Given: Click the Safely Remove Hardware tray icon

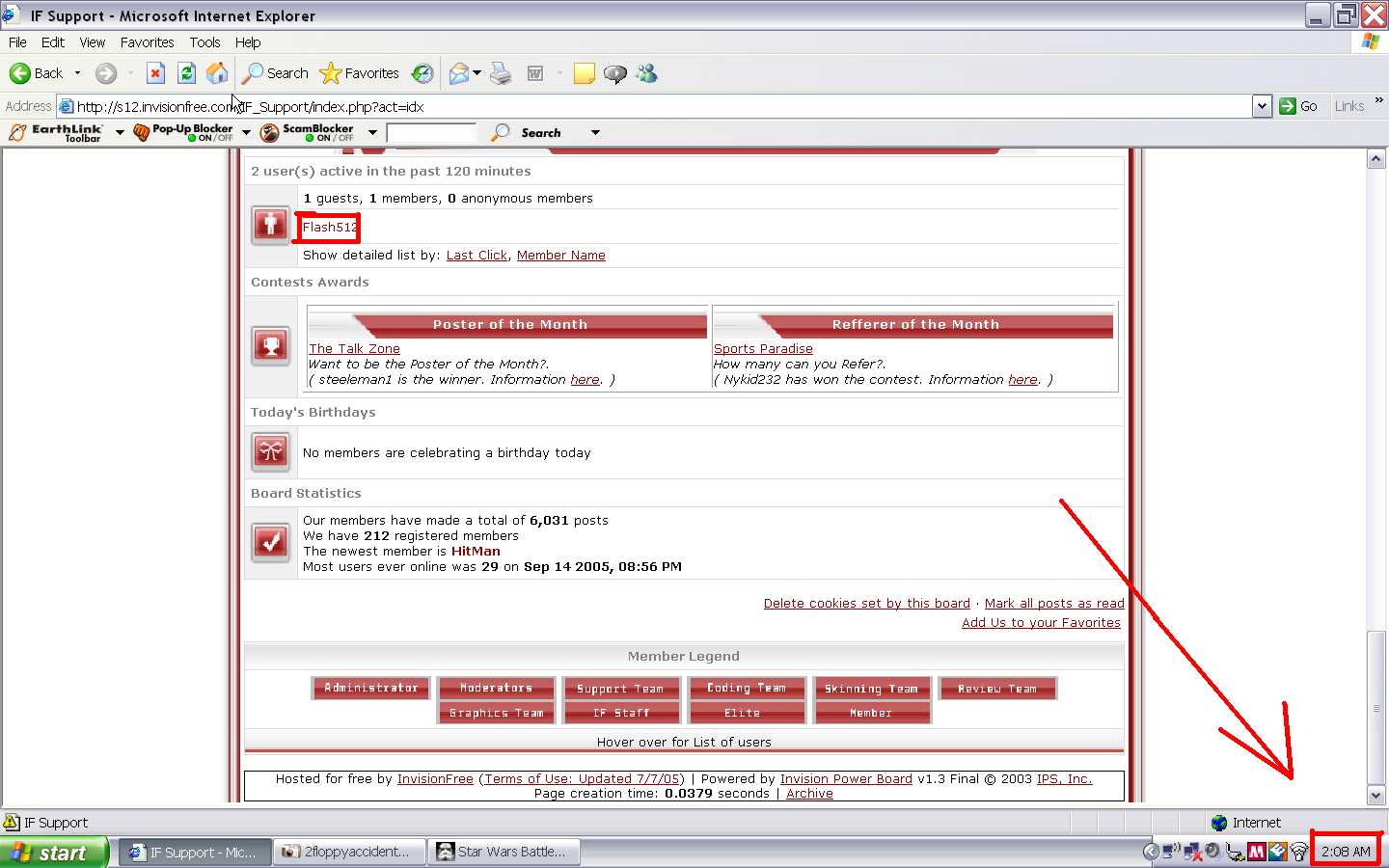Looking at the screenshot, I should pos(1235,852).
